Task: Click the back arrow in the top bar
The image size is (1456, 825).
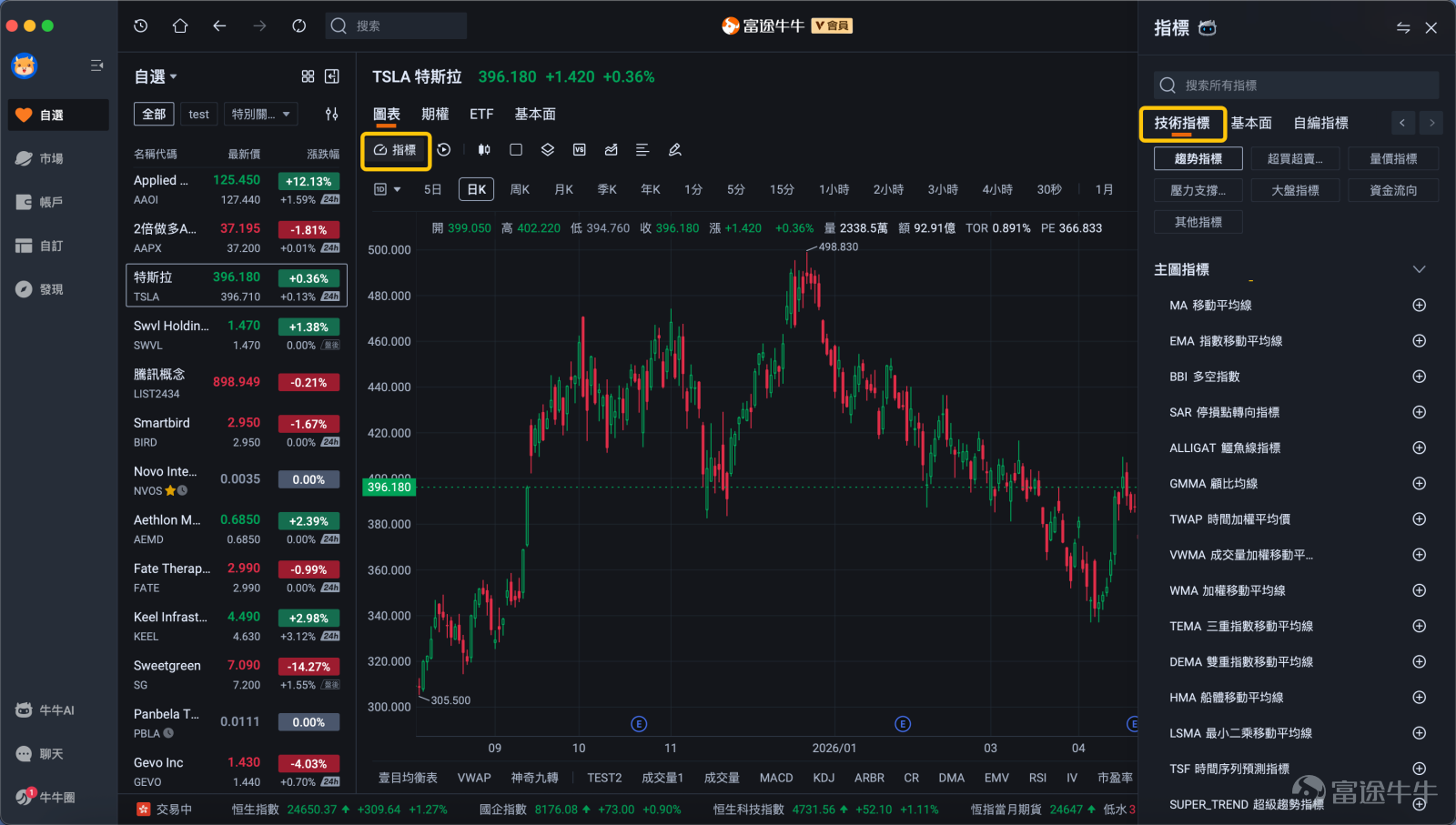Action: tap(219, 25)
